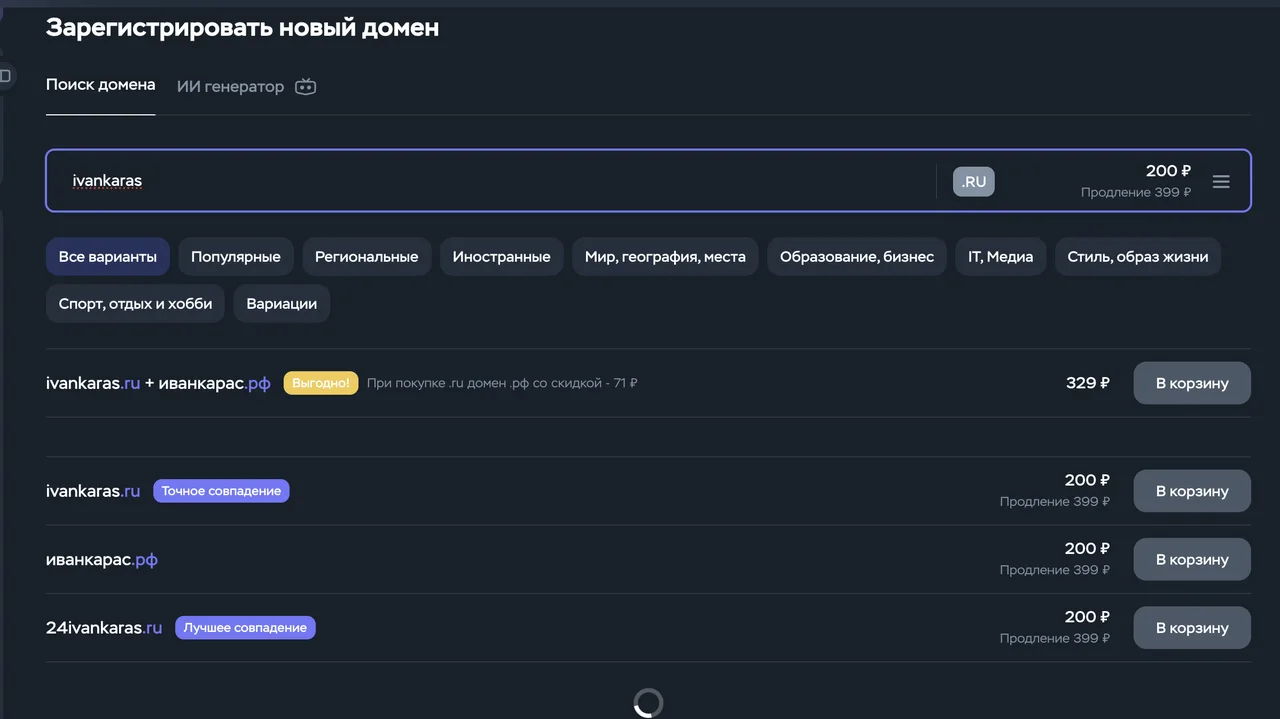The image size is (1280, 719).
Task: Click the 329 ₽ bundle price
Action: pos(1088,383)
